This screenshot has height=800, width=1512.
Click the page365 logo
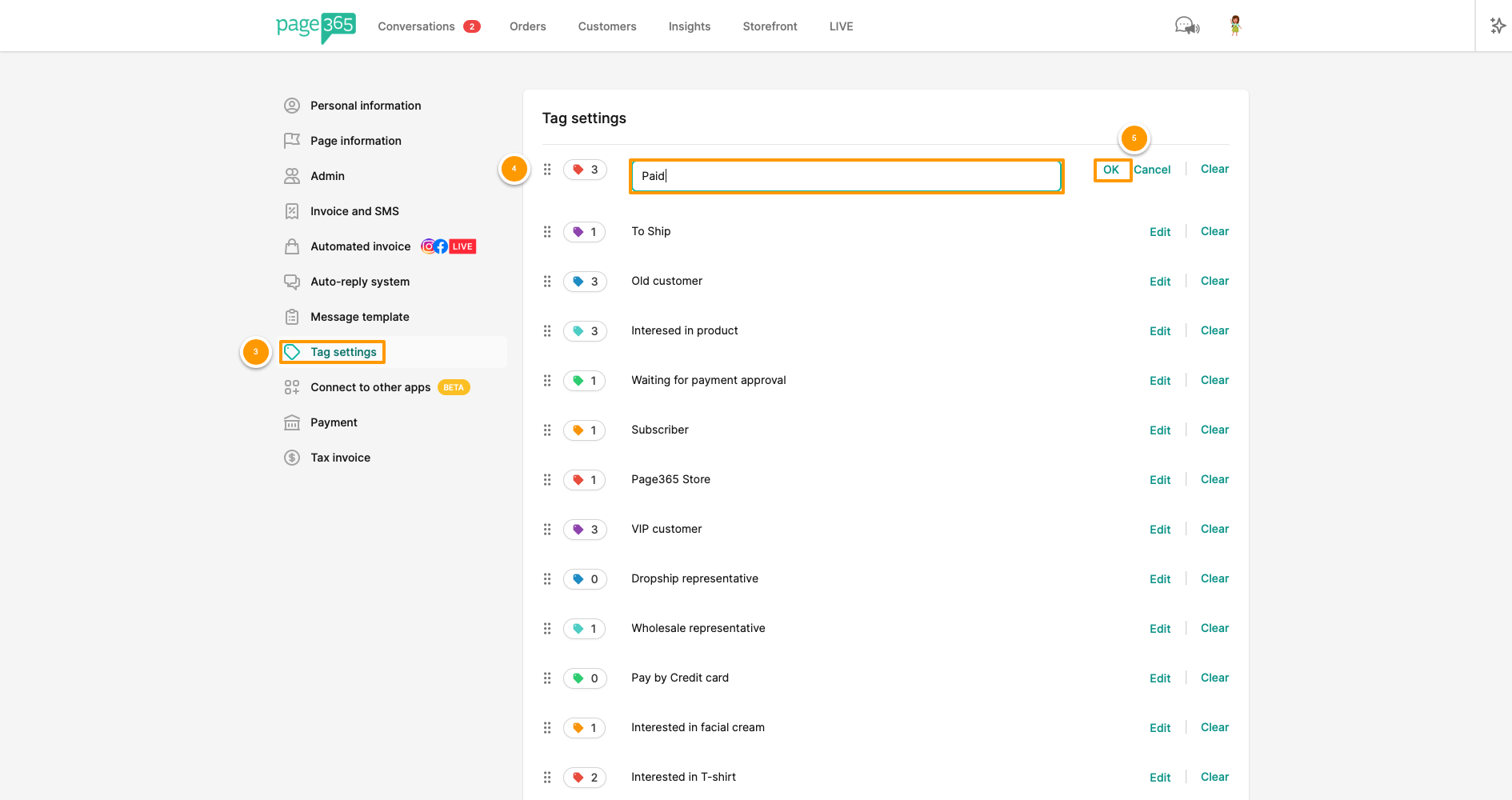(x=315, y=26)
